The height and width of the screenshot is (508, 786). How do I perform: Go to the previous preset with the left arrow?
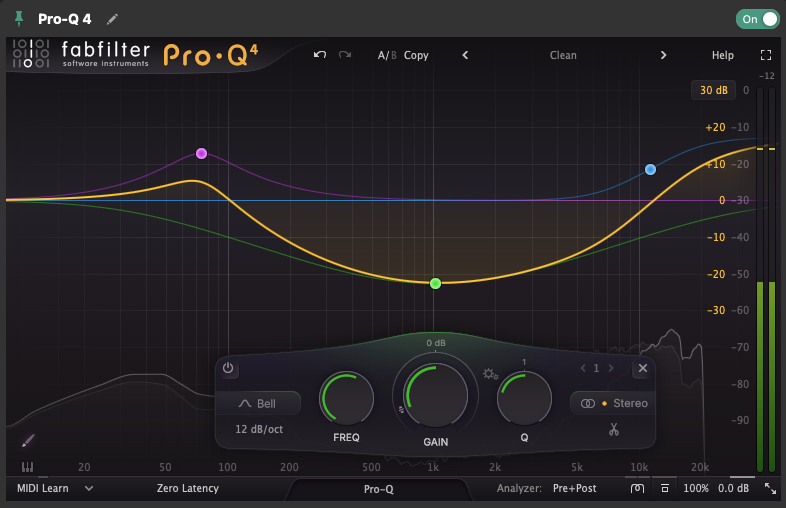coord(465,55)
